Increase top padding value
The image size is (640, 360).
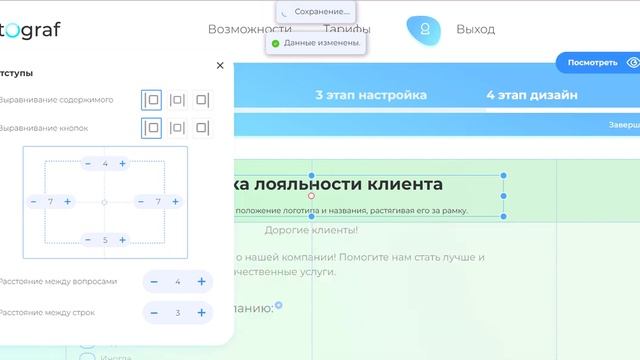[x=122, y=164]
